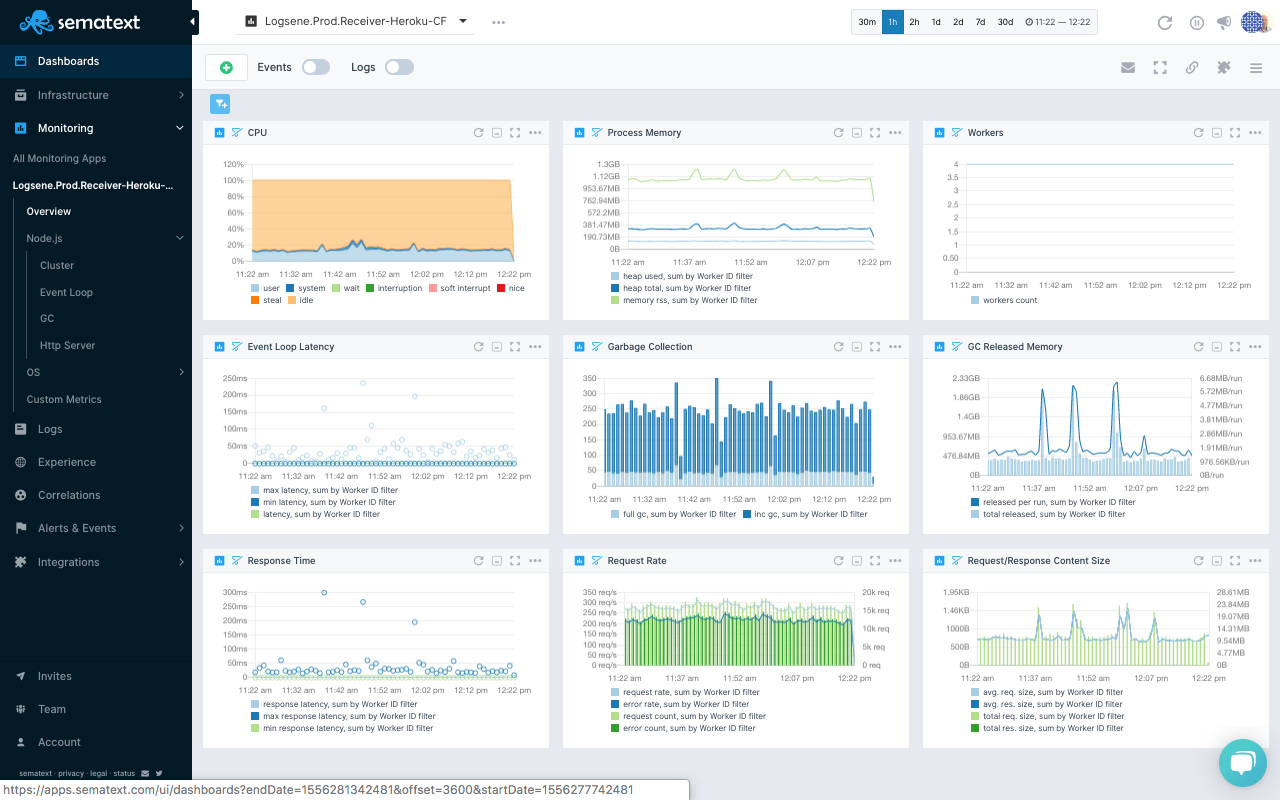Enable the Logs toggle switch
Image resolution: width=1280 pixels, height=800 pixels.
(399, 67)
